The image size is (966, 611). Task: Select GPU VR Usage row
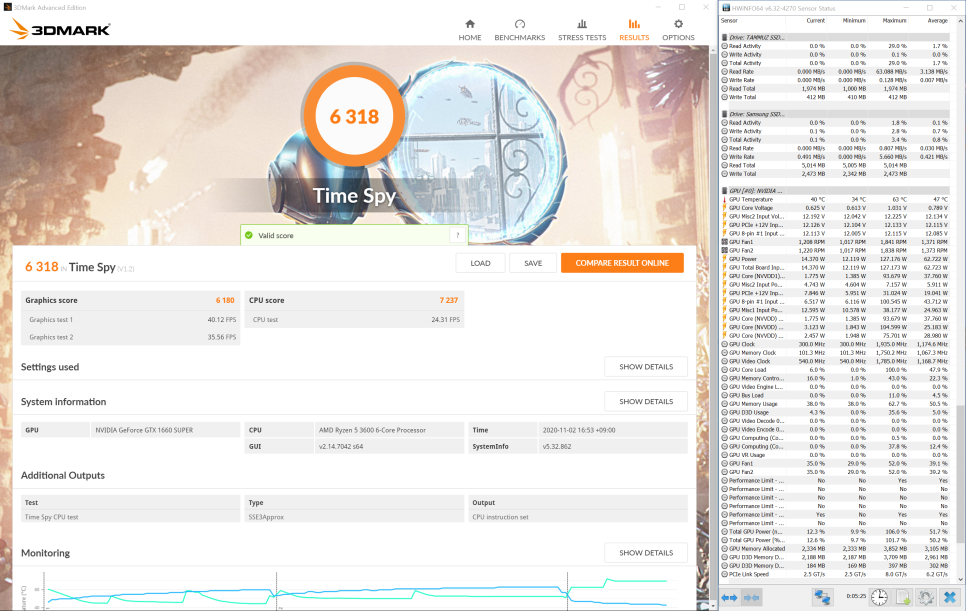click(x=835, y=455)
